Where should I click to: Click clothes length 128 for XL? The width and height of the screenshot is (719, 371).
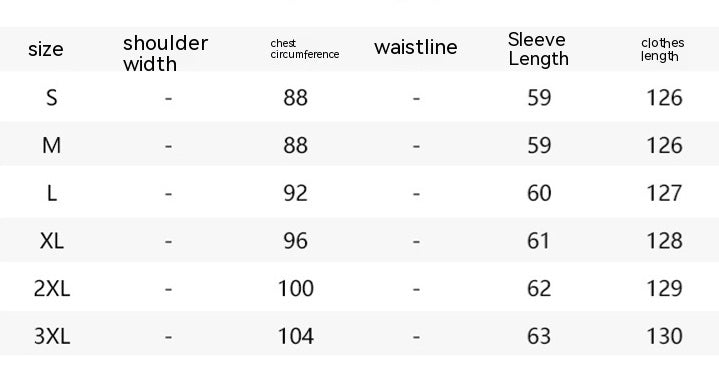click(x=664, y=241)
